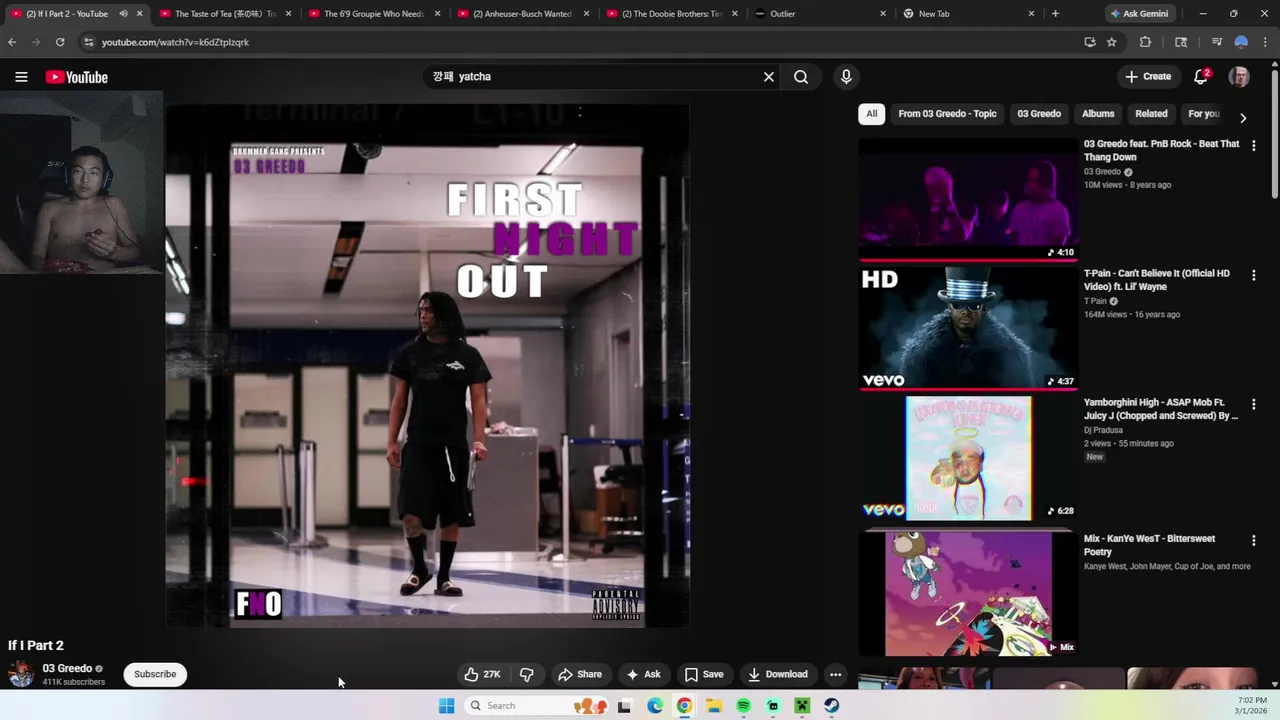The width and height of the screenshot is (1280, 720).
Task: Open the 03 Greedo channel avatar
Action: 21,675
